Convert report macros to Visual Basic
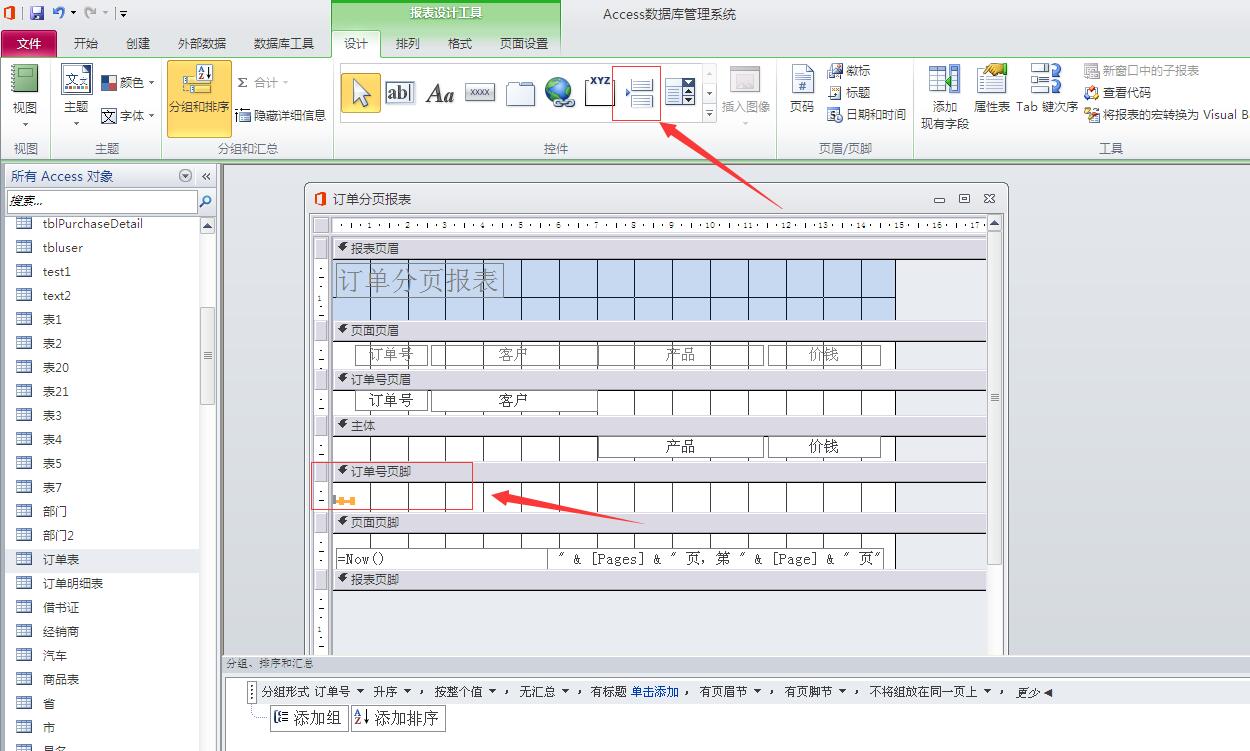 click(x=1166, y=114)
